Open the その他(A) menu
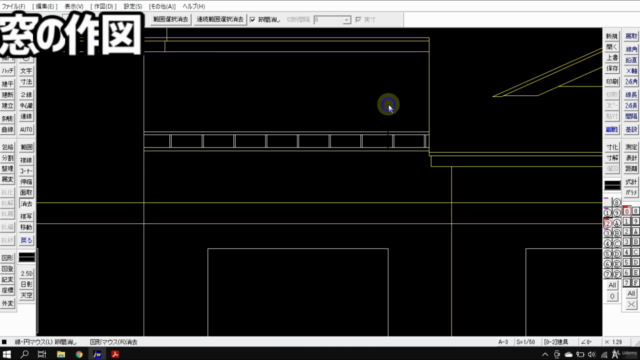This screenshot has height=360, width=640. [162, 7]
